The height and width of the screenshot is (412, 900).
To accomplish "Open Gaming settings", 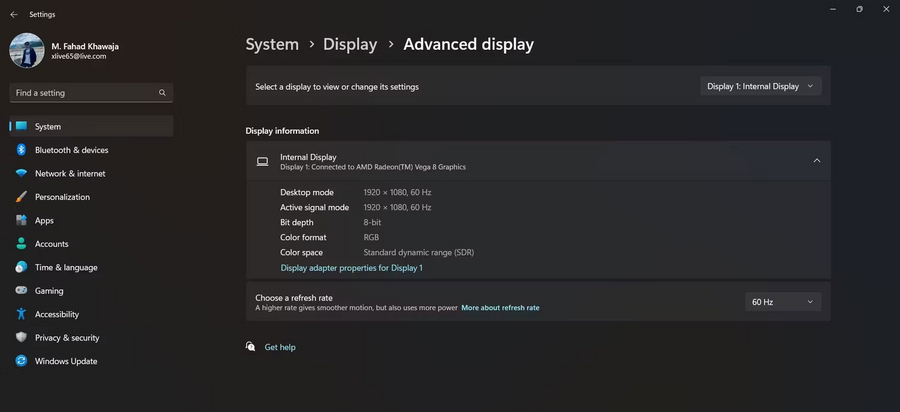I will point(91,291).
